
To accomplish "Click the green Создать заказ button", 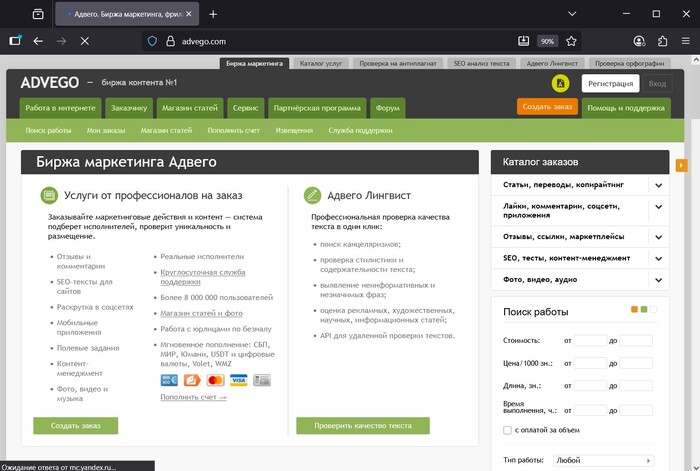I will pos(75,425).
